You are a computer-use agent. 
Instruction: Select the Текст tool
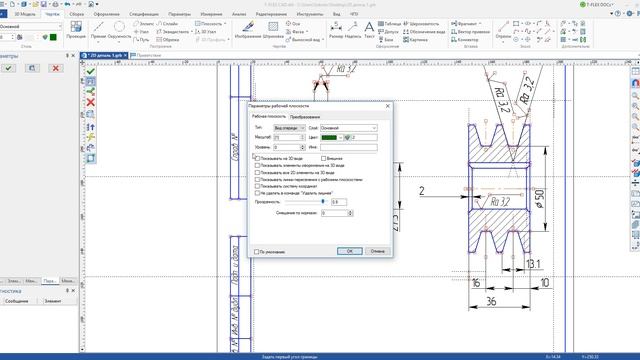coord(369,30)
